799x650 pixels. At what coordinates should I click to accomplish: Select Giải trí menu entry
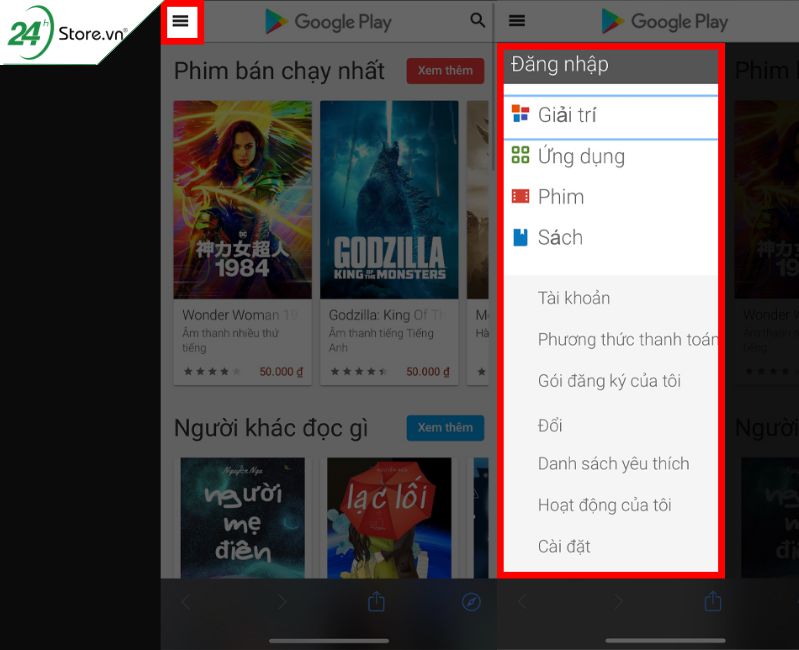[610, 117]
